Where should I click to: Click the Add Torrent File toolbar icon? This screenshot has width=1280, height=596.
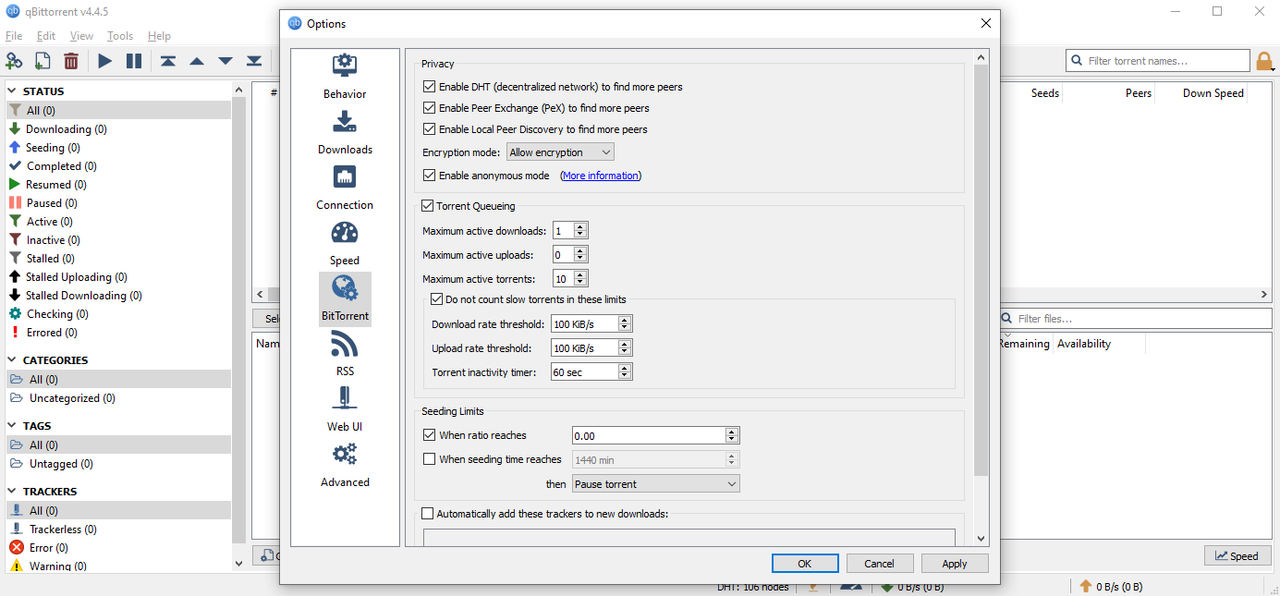tap(42, 61)
